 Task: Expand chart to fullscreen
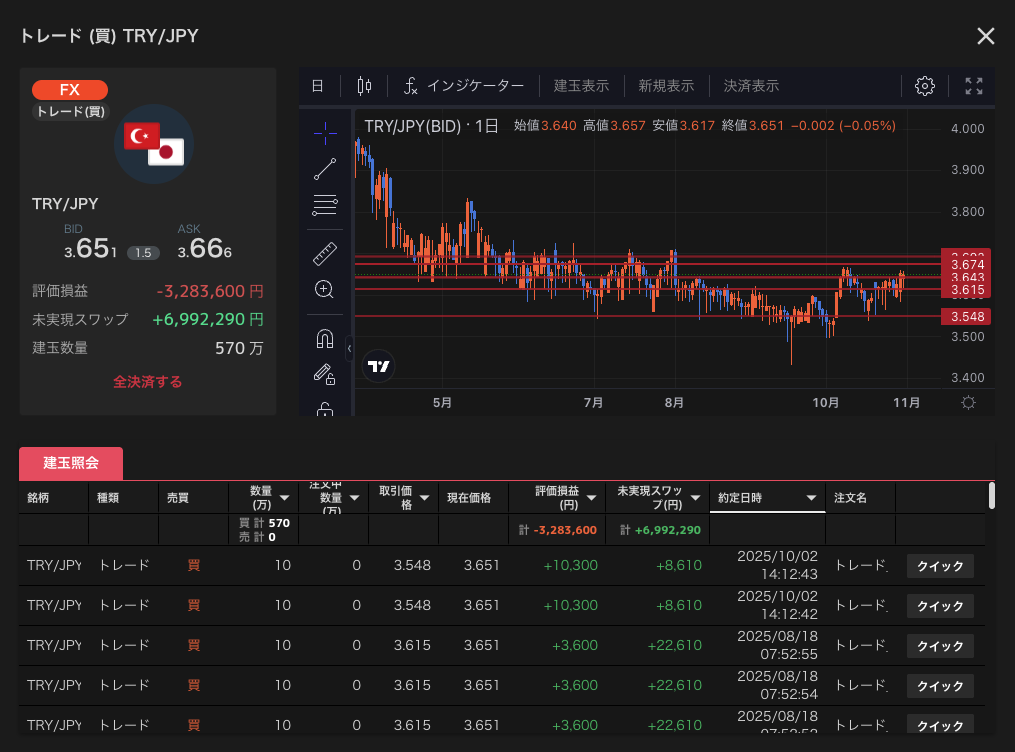click(973, 86)
